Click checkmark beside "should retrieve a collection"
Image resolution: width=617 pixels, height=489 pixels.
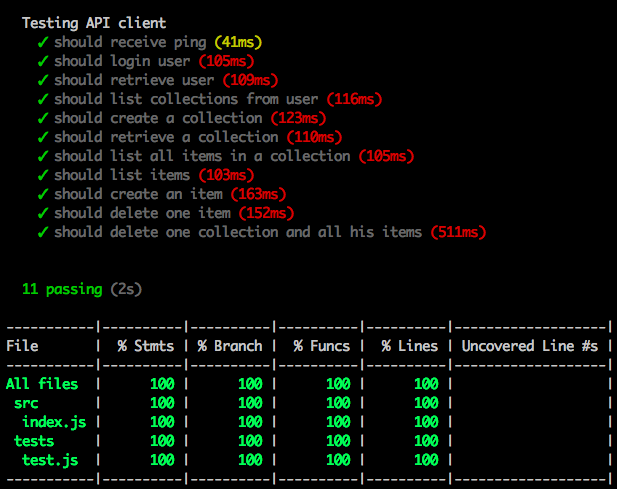tap(43, 137)
